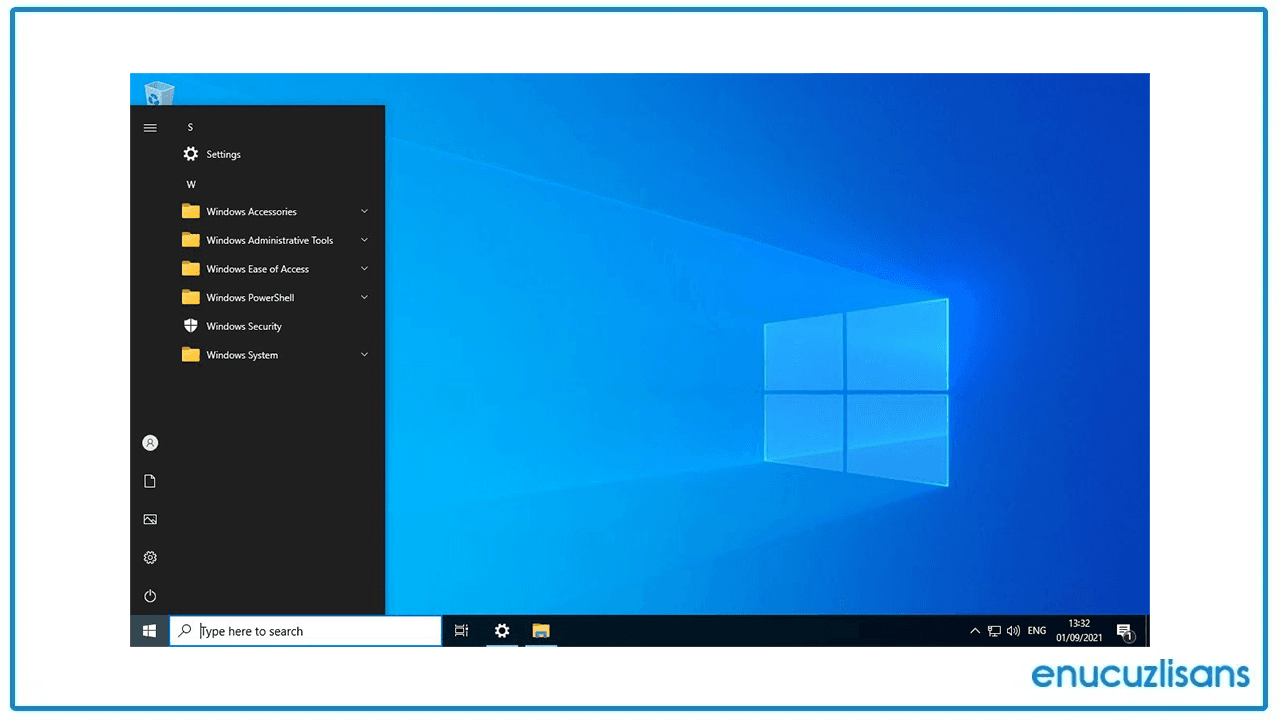Click the Windows Start button
The image size is (1280, 720).
pos(149,631)
